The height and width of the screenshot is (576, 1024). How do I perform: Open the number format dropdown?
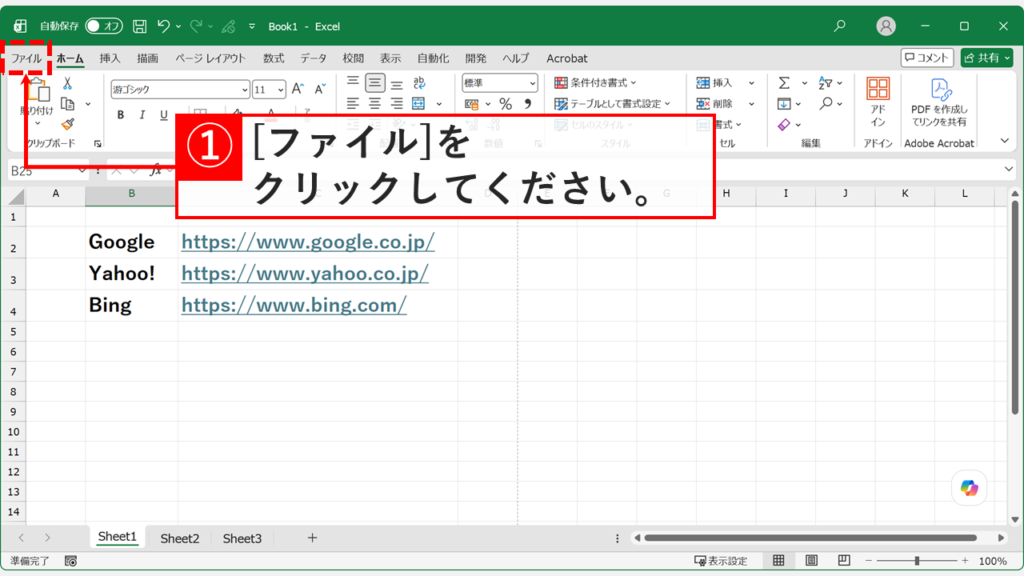coord(532,83)
